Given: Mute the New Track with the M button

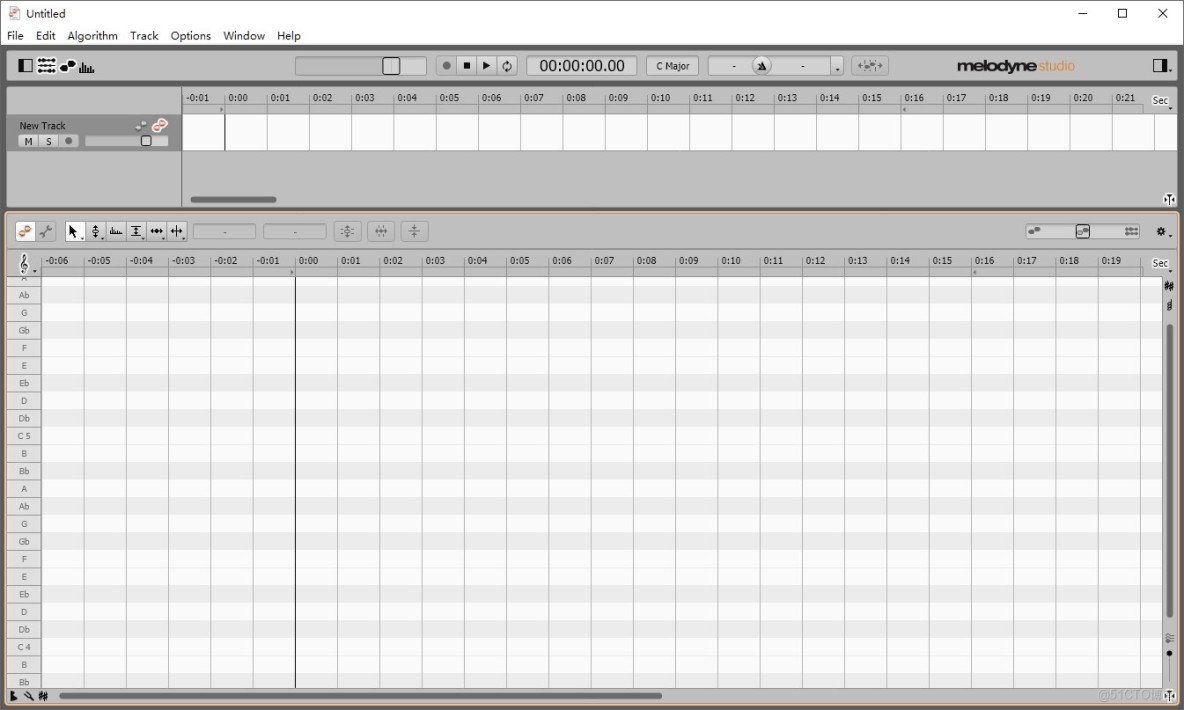Looking at the screenshot, I should coord(28,141).
